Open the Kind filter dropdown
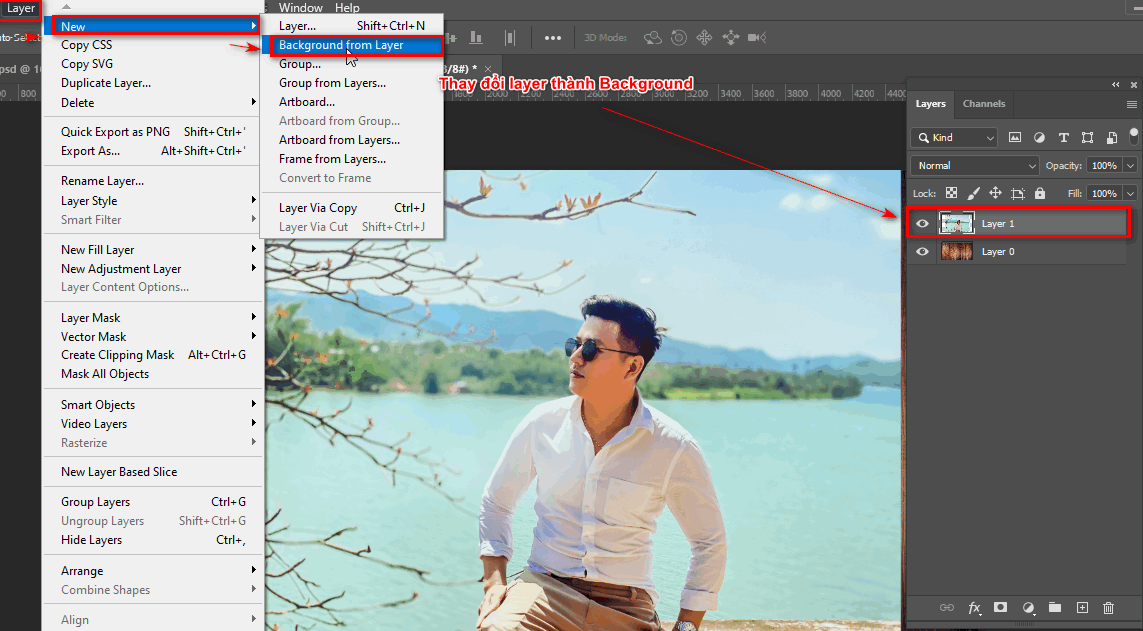This screenshot has width=1143, height=631. pyautogui.click(x=953, y=138)
